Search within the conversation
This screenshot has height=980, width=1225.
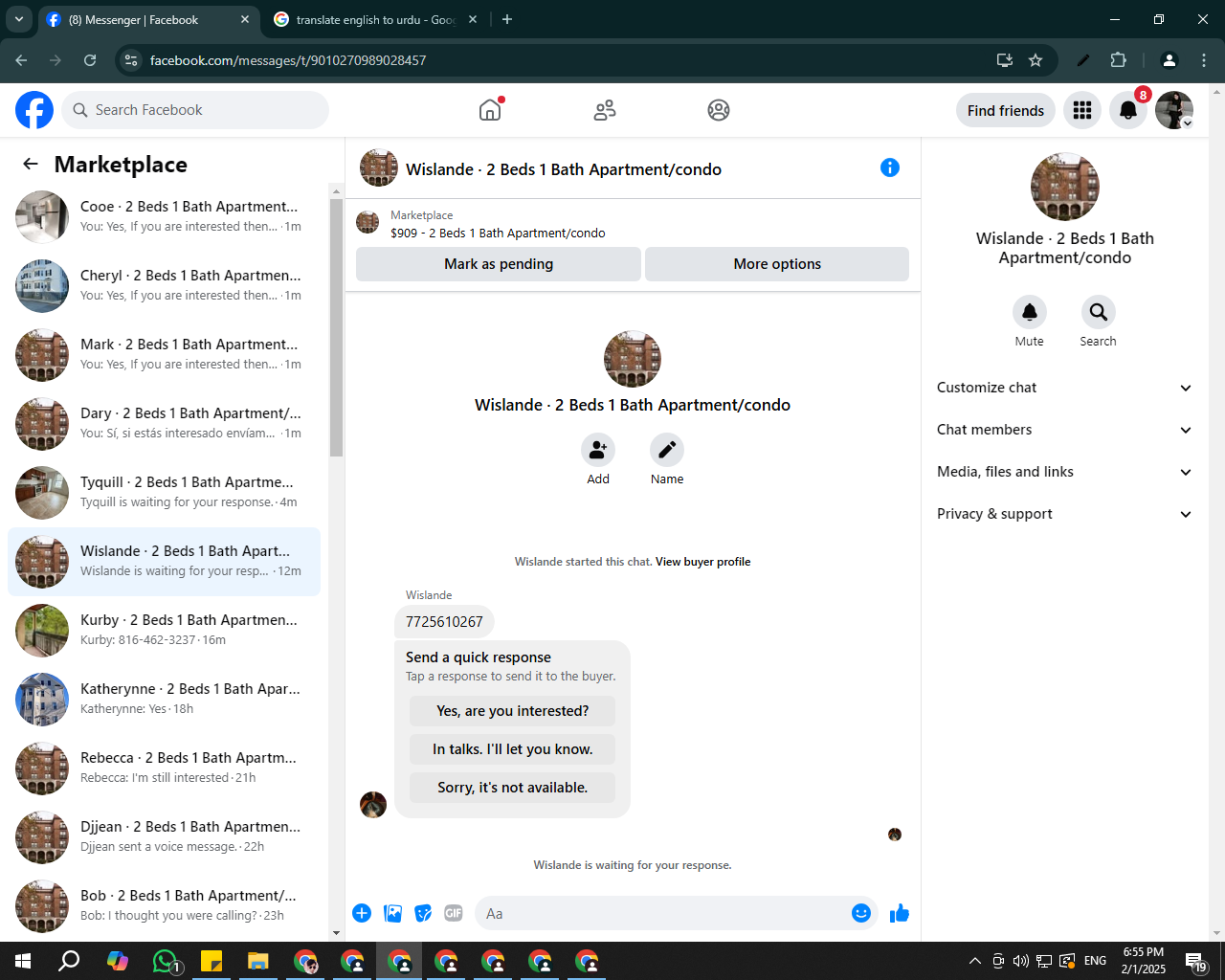pos(1099,312)
